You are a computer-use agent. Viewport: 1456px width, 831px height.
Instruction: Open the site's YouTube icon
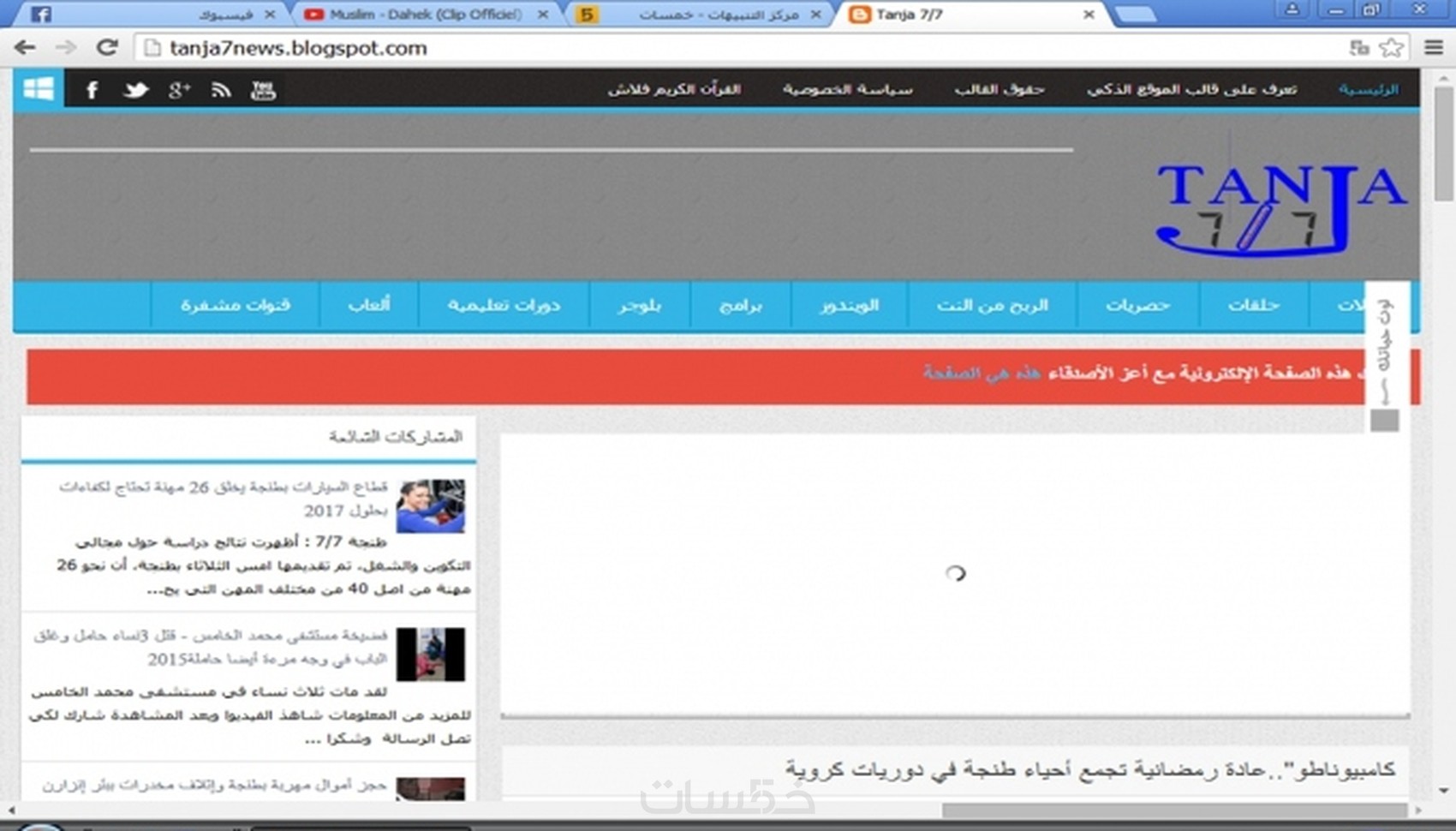(x=263, y=90)
